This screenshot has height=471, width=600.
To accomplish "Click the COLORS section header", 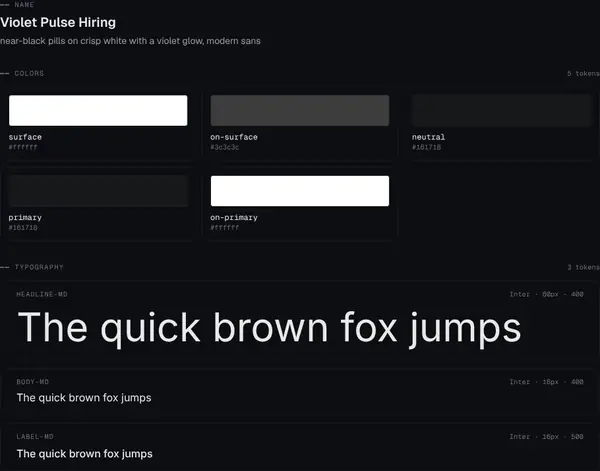I will click(x=29, y=73).
